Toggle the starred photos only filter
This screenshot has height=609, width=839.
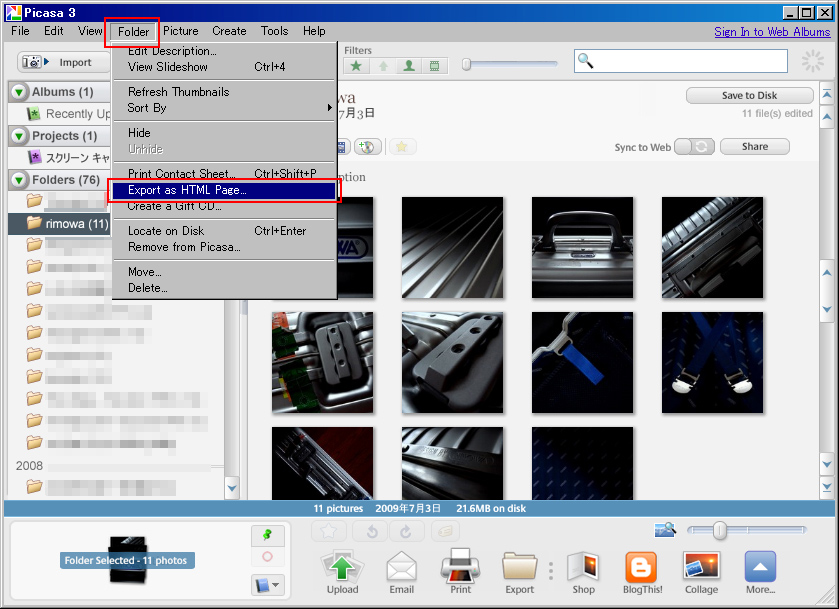click(x=356, y=66)
